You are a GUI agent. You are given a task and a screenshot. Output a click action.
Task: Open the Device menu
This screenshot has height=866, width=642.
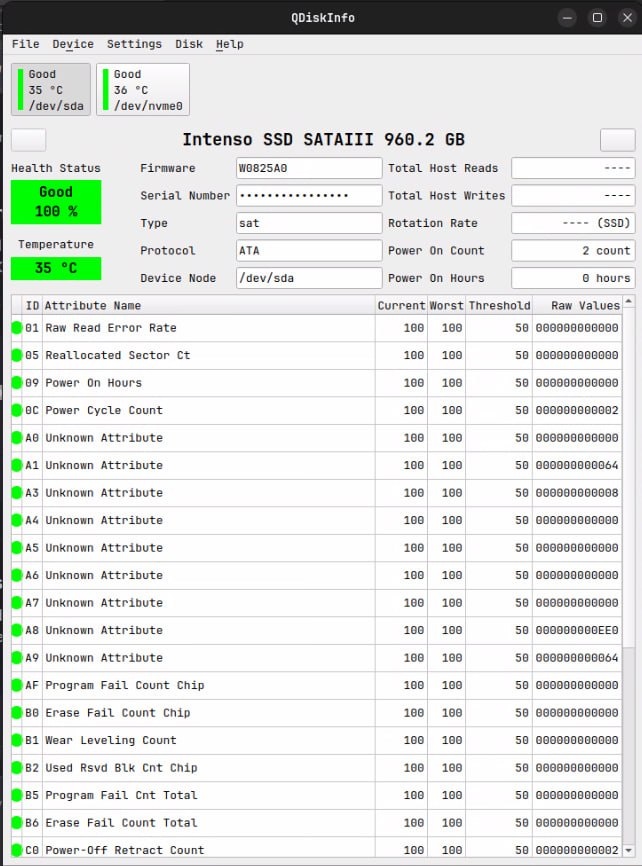73,44
